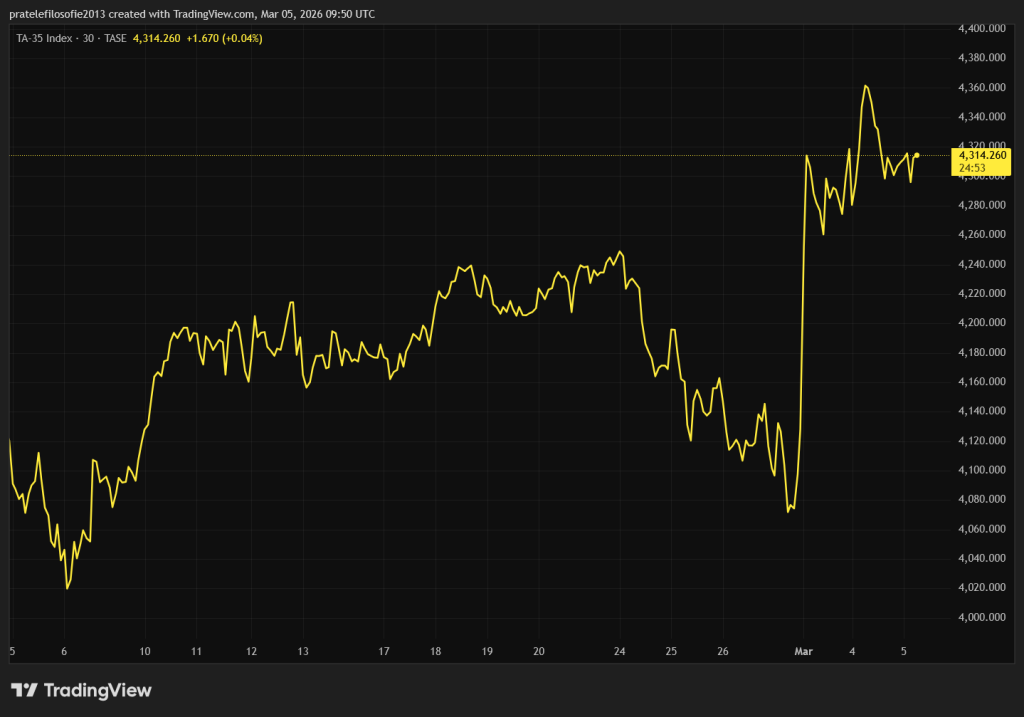Click the 4,400.000 price axis label
The height and width of the screenshot is (717, 1024).
pos(981,28)
